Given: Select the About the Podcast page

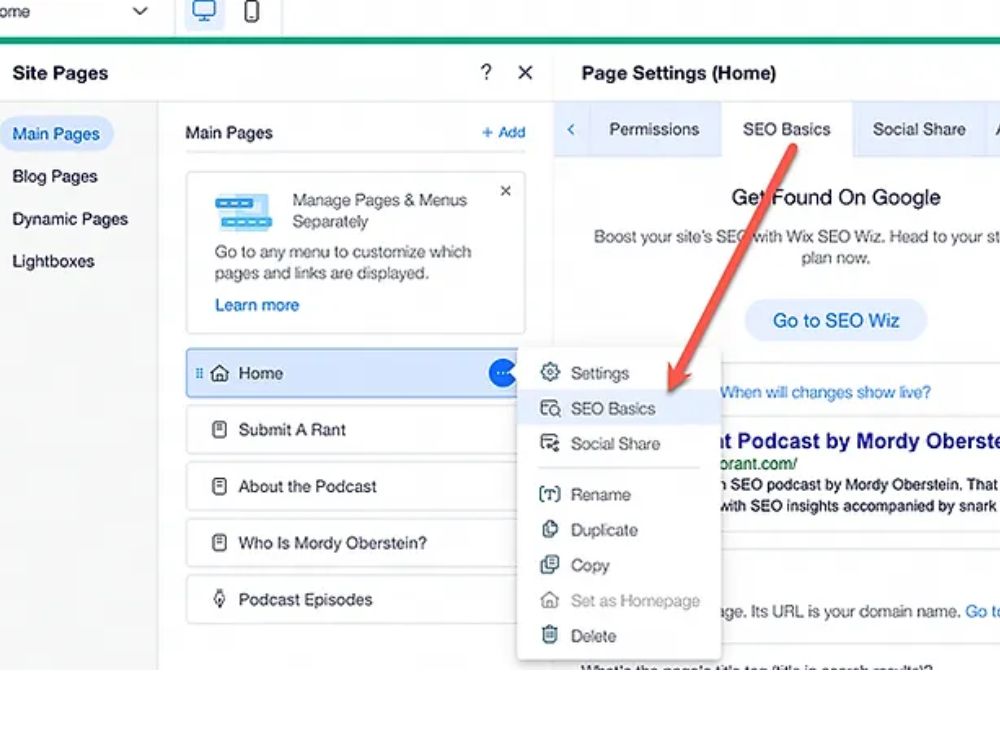Looking at the screenshot, I should pyautogui.click(x=352, y=487).
